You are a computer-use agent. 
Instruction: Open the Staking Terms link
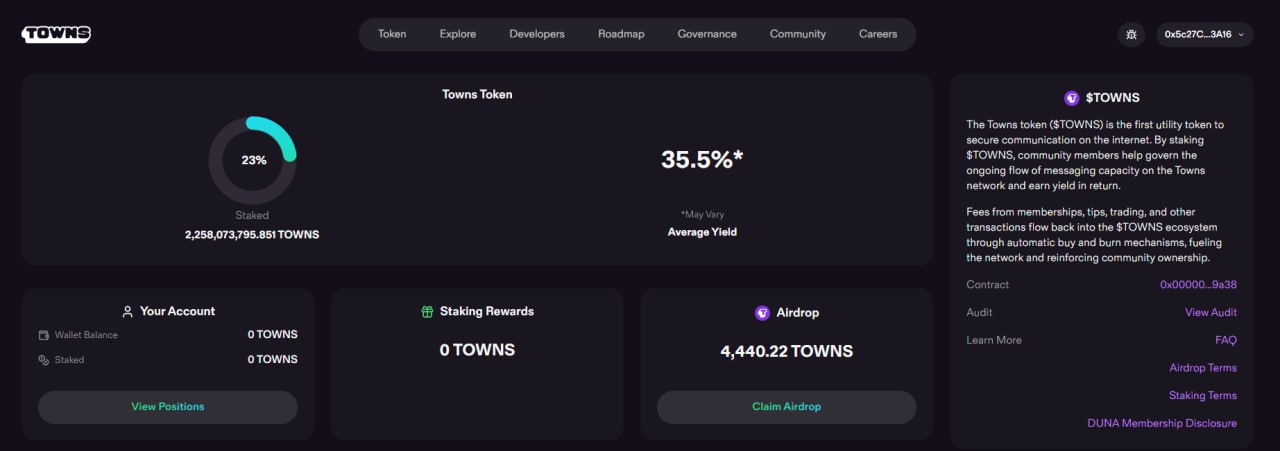tap(1203, 396)
